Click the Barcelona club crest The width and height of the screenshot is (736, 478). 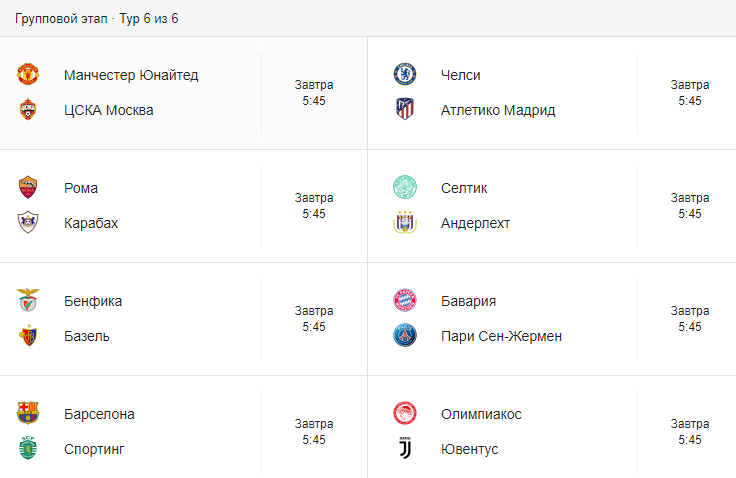tap(28, 414)
